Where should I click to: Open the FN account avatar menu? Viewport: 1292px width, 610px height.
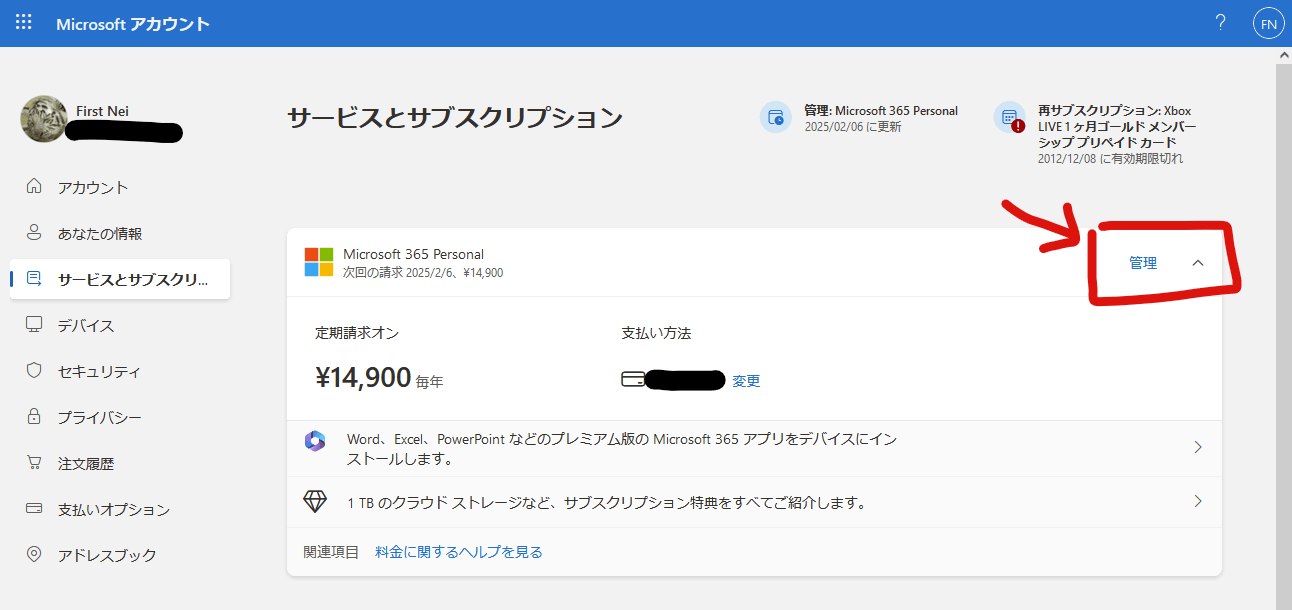(1268, 23)
